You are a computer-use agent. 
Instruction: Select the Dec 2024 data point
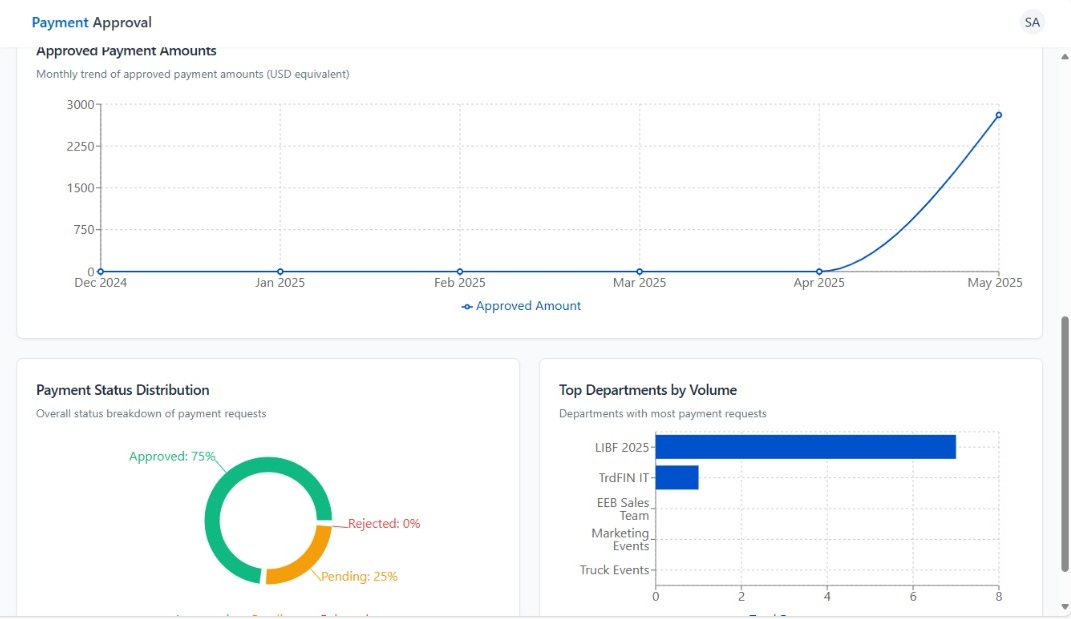click(x=101, y=271)
